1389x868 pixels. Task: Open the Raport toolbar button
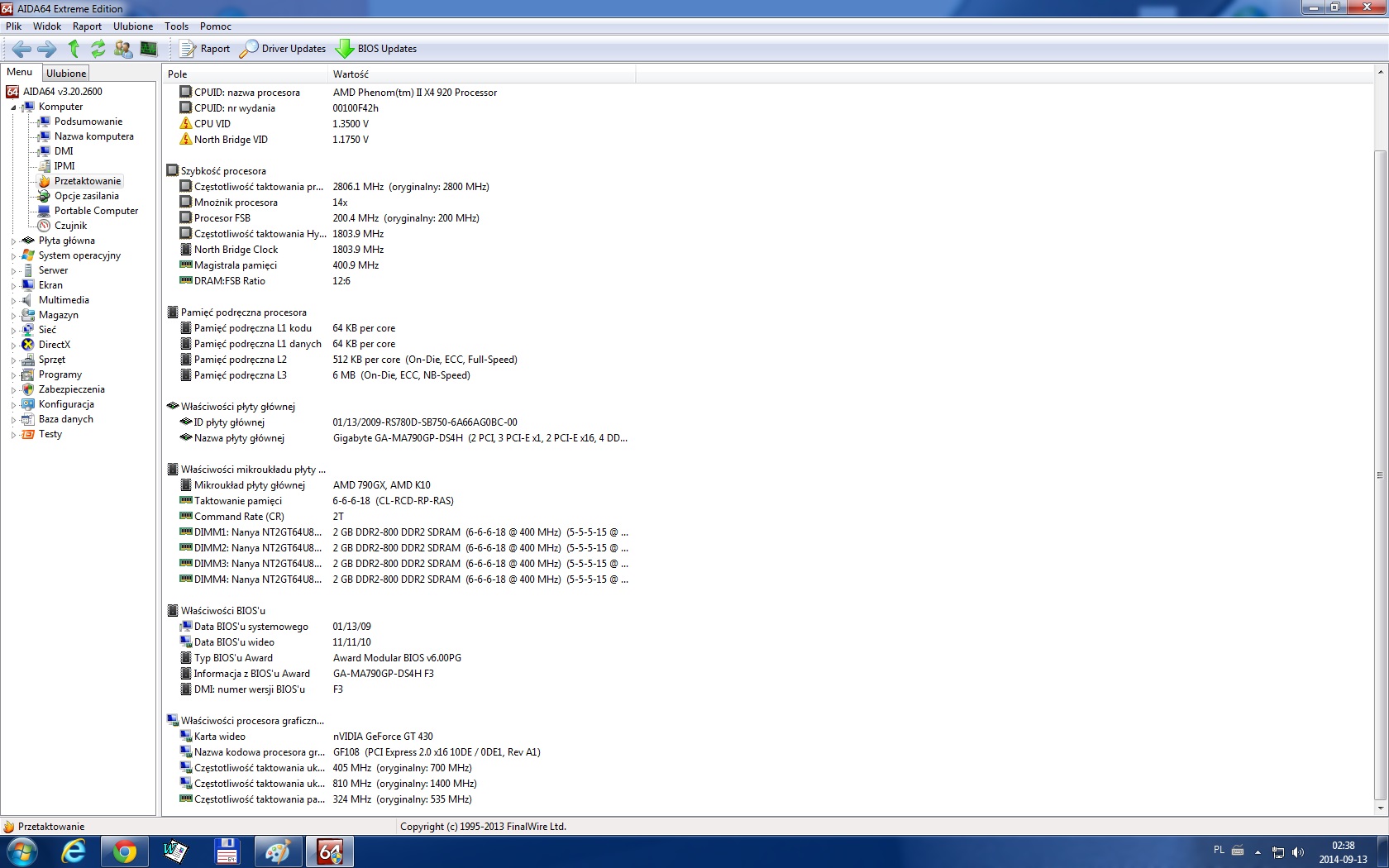[205, 49]
